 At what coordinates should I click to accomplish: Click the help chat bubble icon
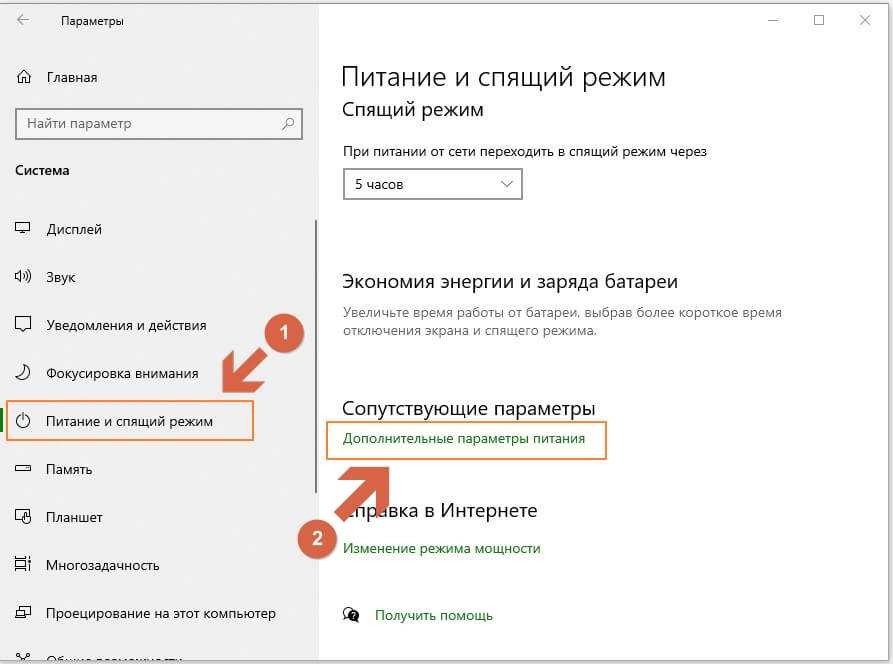pyautogui.click(x=351, y=614)
